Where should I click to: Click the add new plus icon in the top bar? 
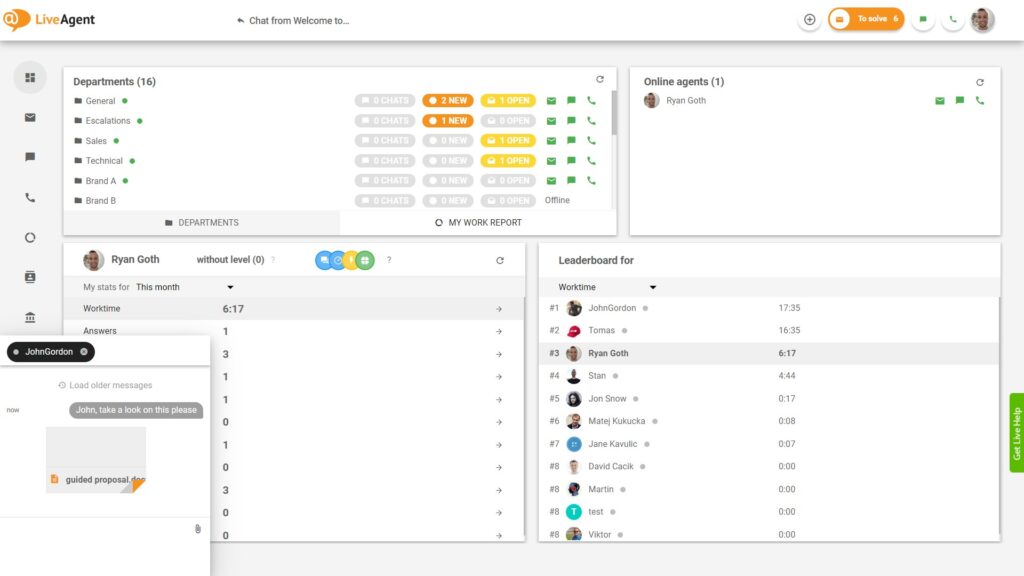pos(808,19)
